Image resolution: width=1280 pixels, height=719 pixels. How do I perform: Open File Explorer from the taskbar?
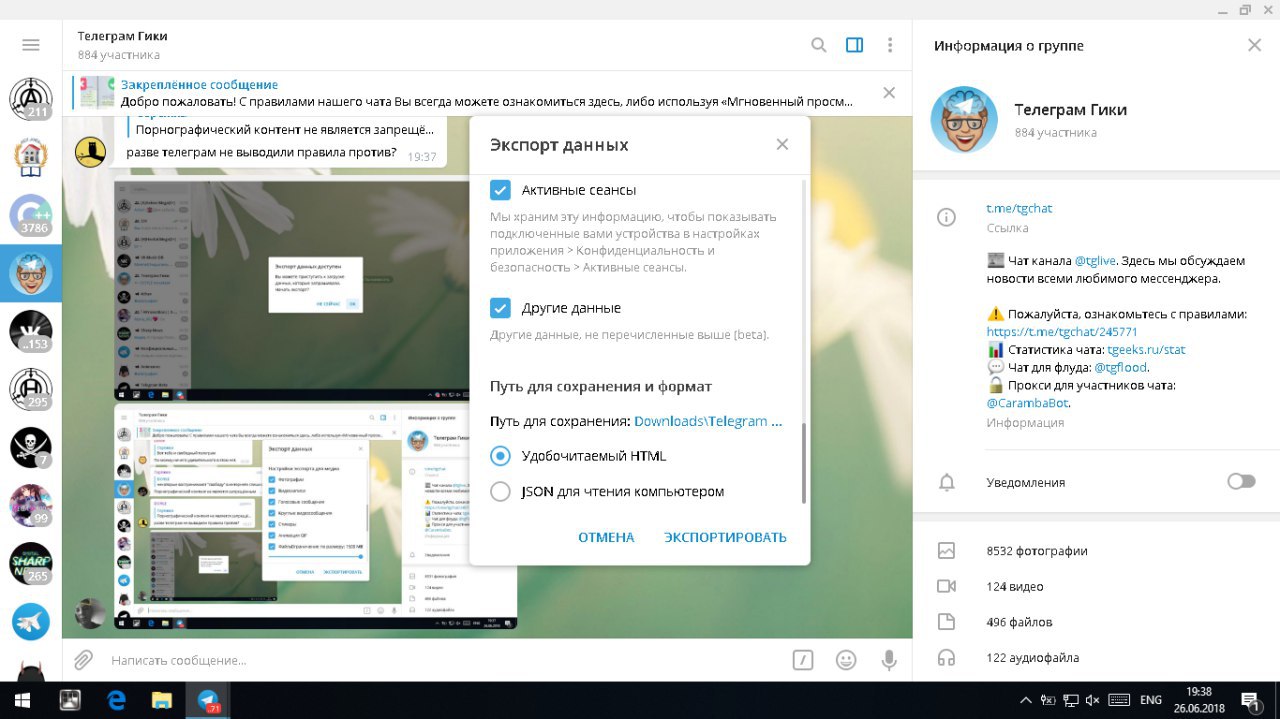click(x=162, y=700)
